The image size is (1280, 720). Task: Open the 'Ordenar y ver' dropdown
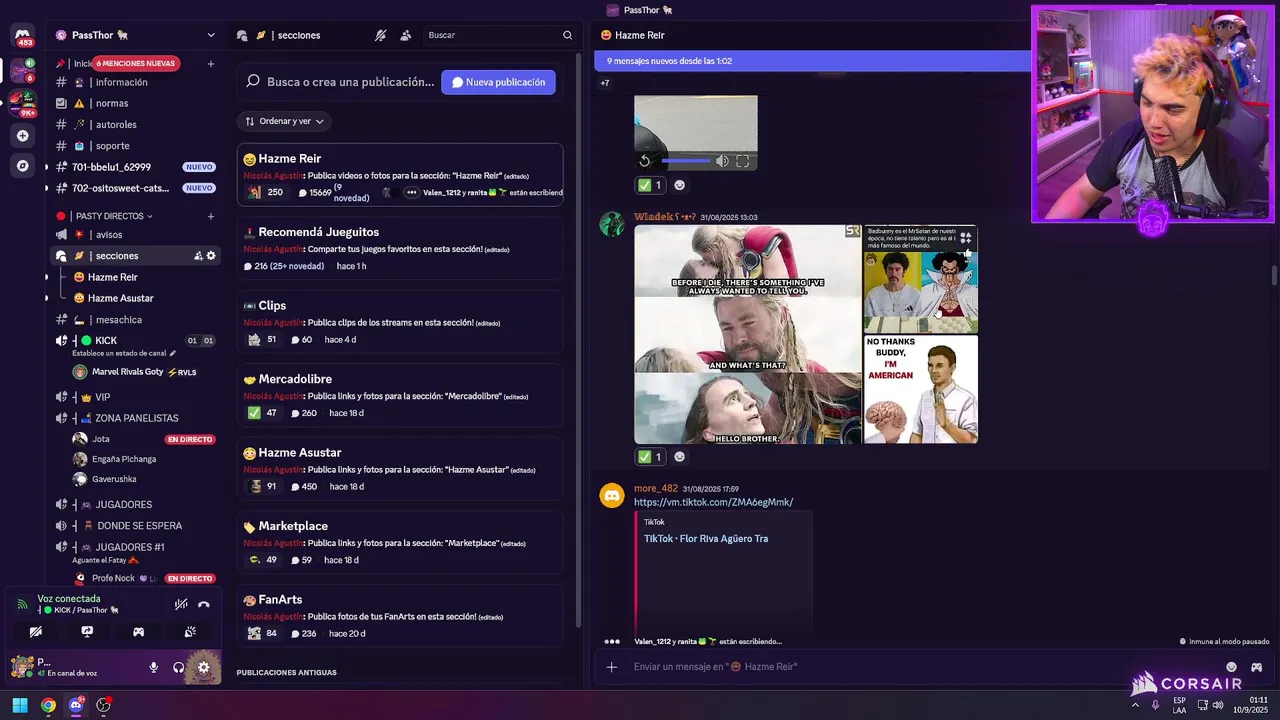click(284, 121)
